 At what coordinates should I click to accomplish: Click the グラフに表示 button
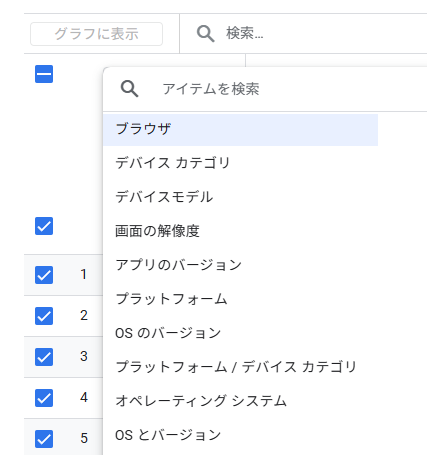(96, 34)
